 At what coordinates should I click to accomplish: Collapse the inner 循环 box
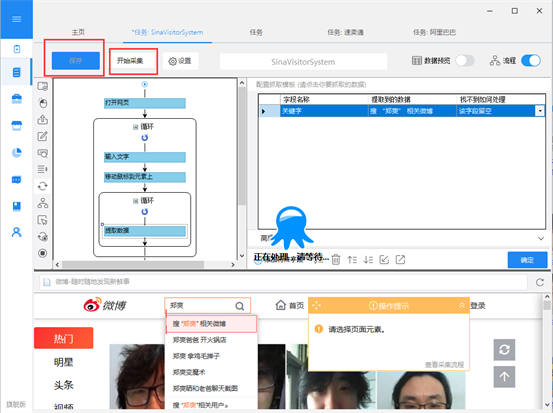click(135, 201)
